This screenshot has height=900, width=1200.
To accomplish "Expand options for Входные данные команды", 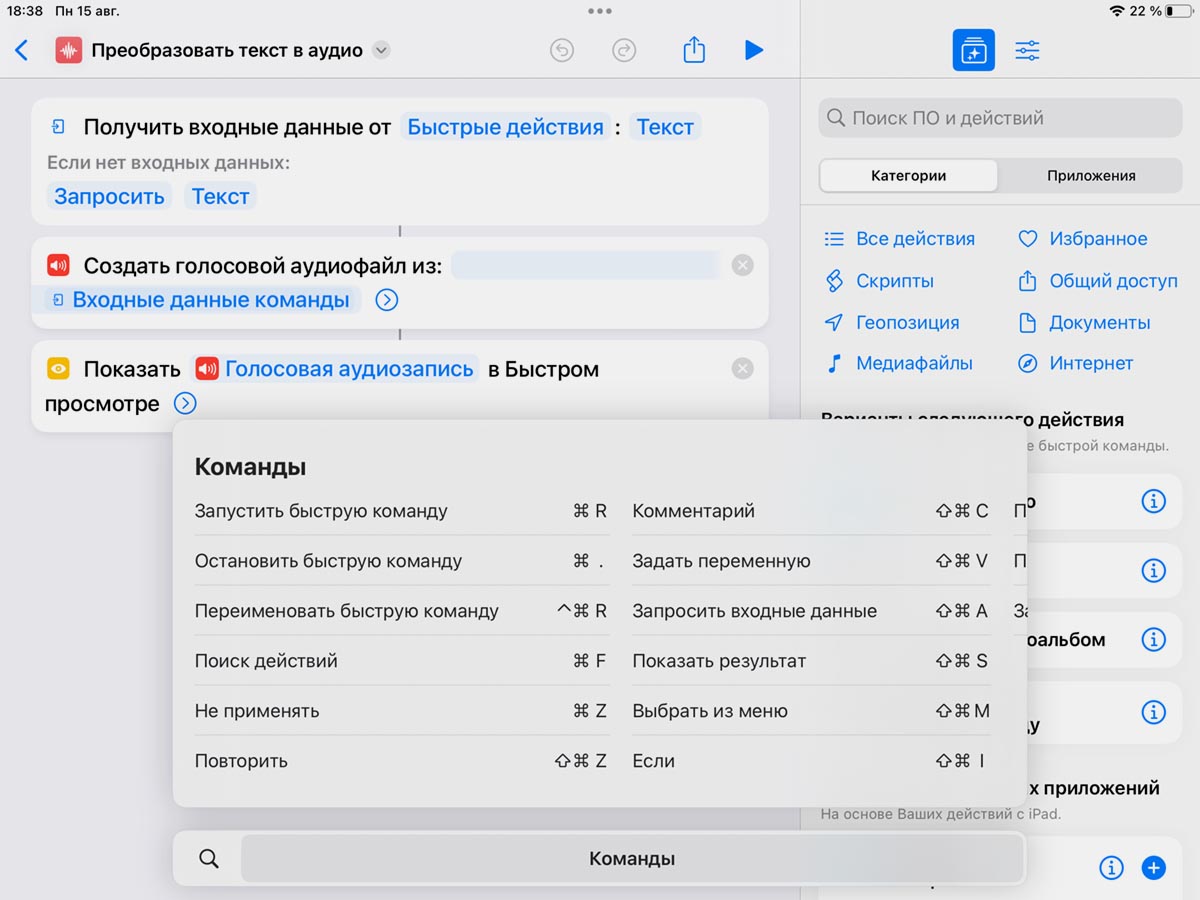I will [x=386, y=300].
